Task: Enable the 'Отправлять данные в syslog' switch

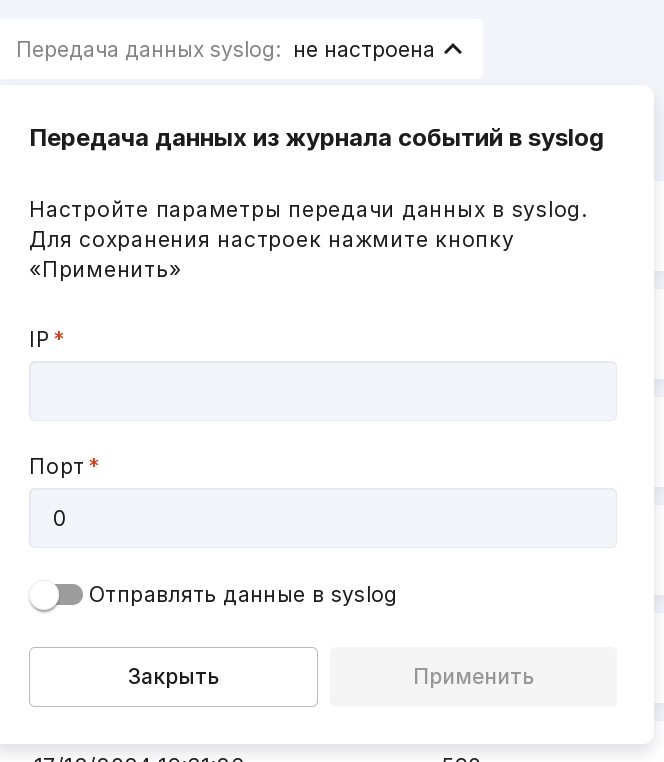Action: [56, 595]
